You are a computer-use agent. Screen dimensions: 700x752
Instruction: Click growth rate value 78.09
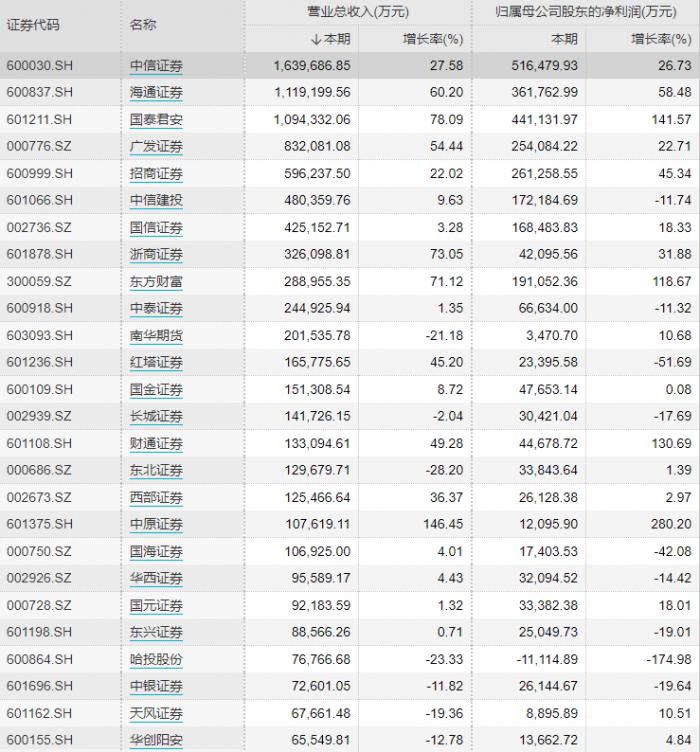446,119
